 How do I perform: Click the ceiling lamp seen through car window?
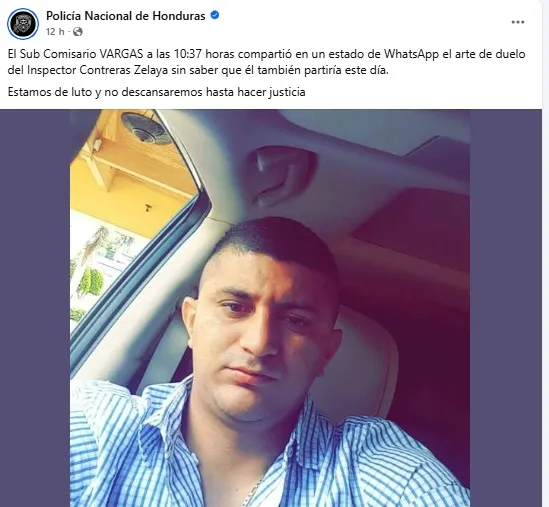tap(146, 127)
